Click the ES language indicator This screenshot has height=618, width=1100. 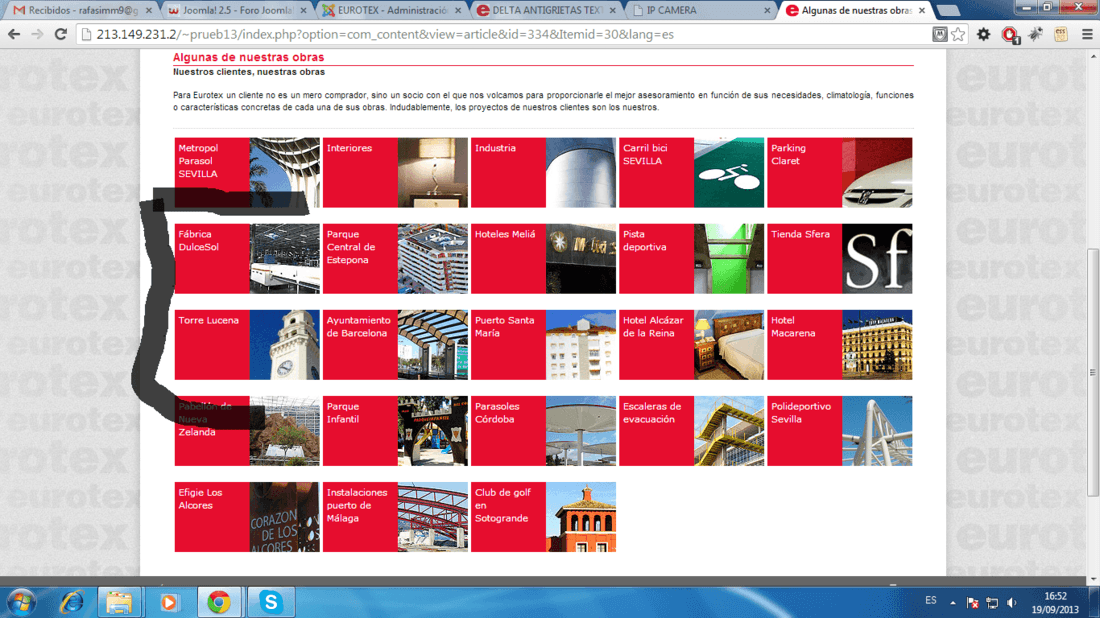point(930,600)
